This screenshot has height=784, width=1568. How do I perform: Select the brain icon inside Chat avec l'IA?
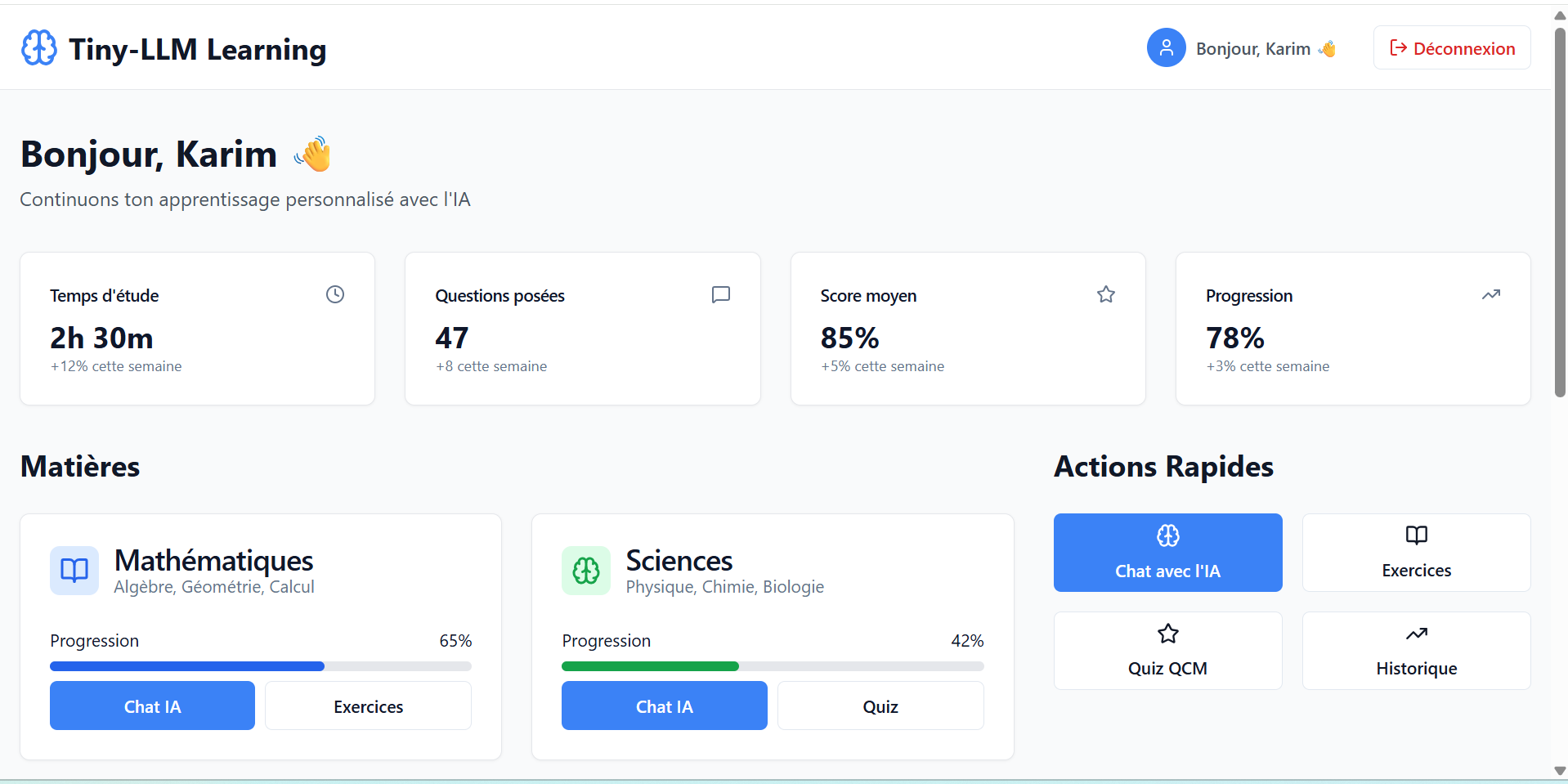[1167, 535]
